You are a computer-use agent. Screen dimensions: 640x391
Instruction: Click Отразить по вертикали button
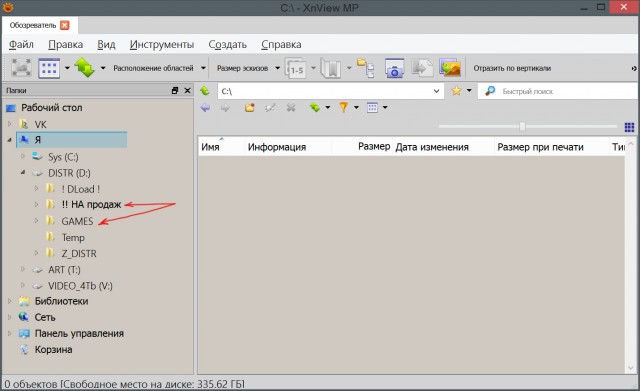coord(512,68)
